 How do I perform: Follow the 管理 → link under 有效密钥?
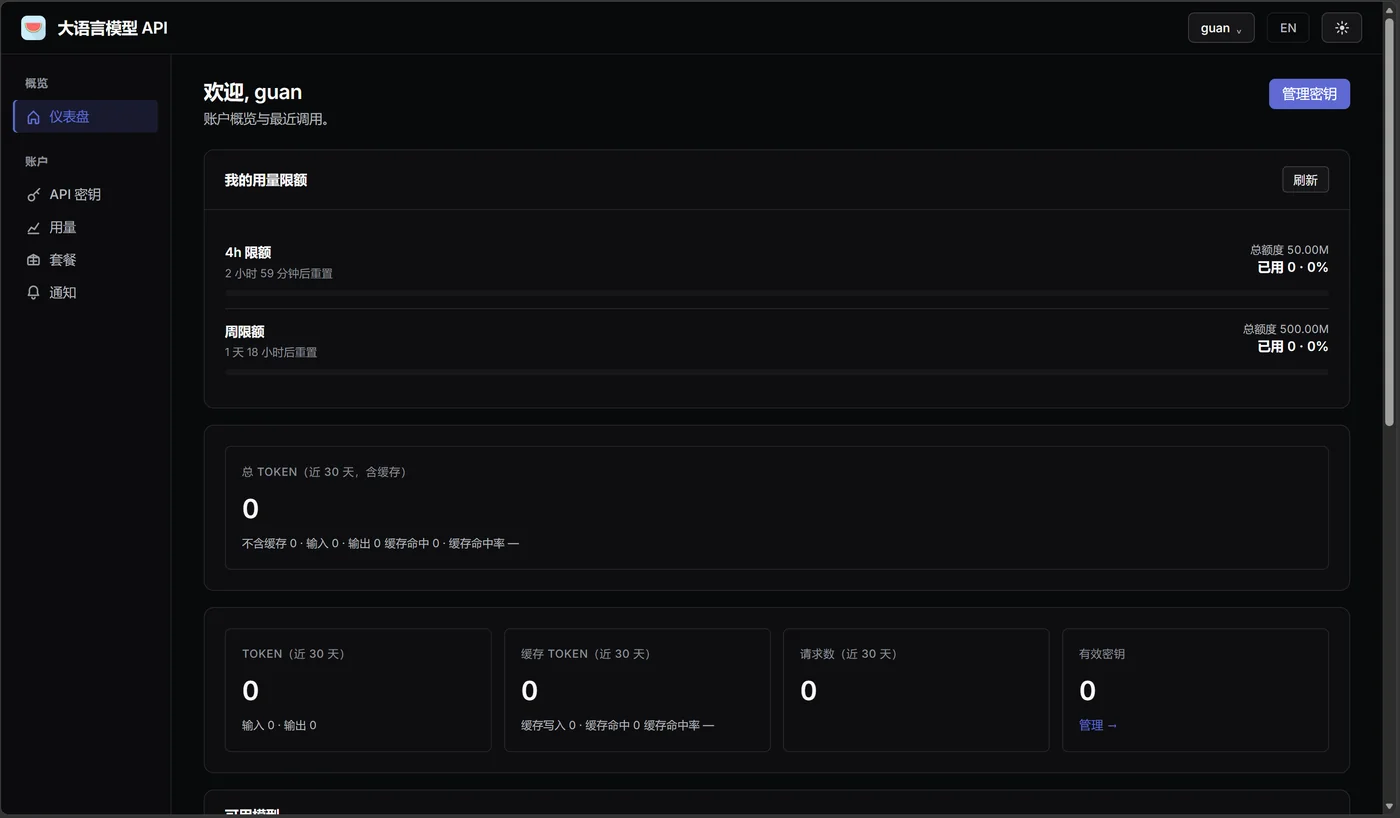[1098, 725]
